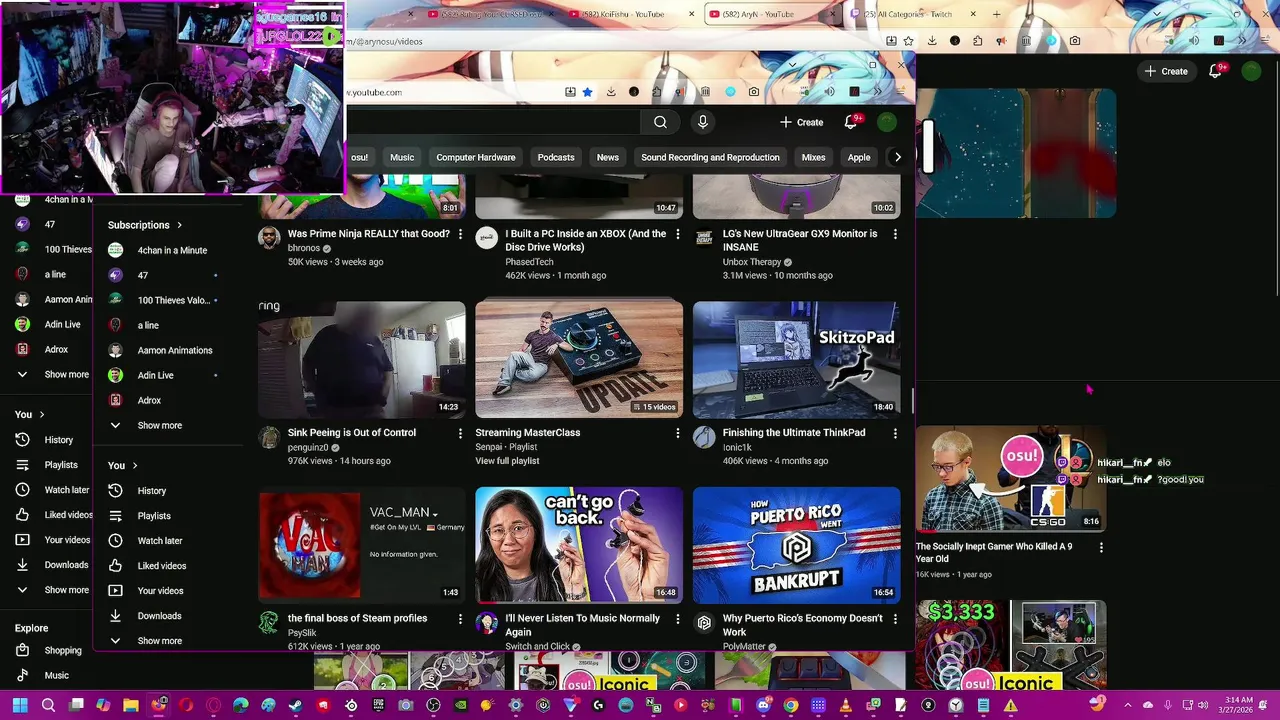Click the voice search microphone icon

coord(703,122)
